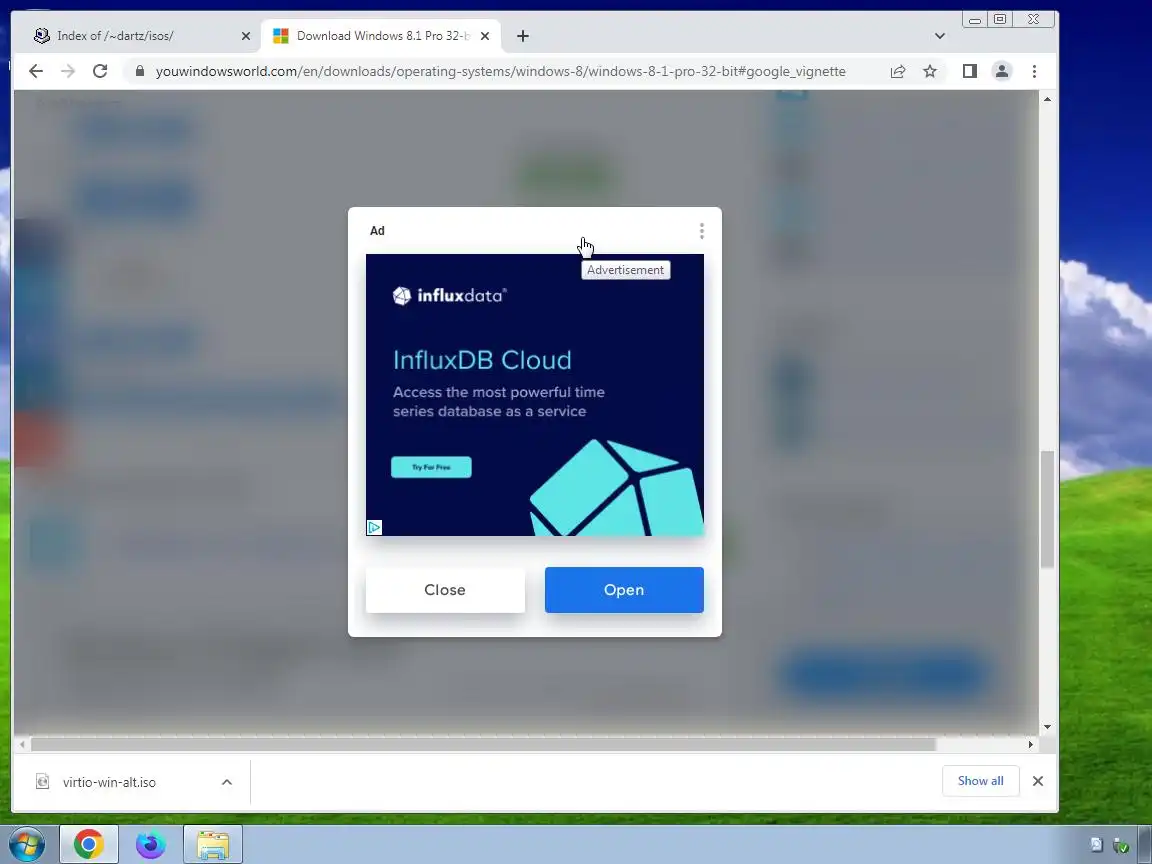Open the Windows Start menu

[26, 845]
